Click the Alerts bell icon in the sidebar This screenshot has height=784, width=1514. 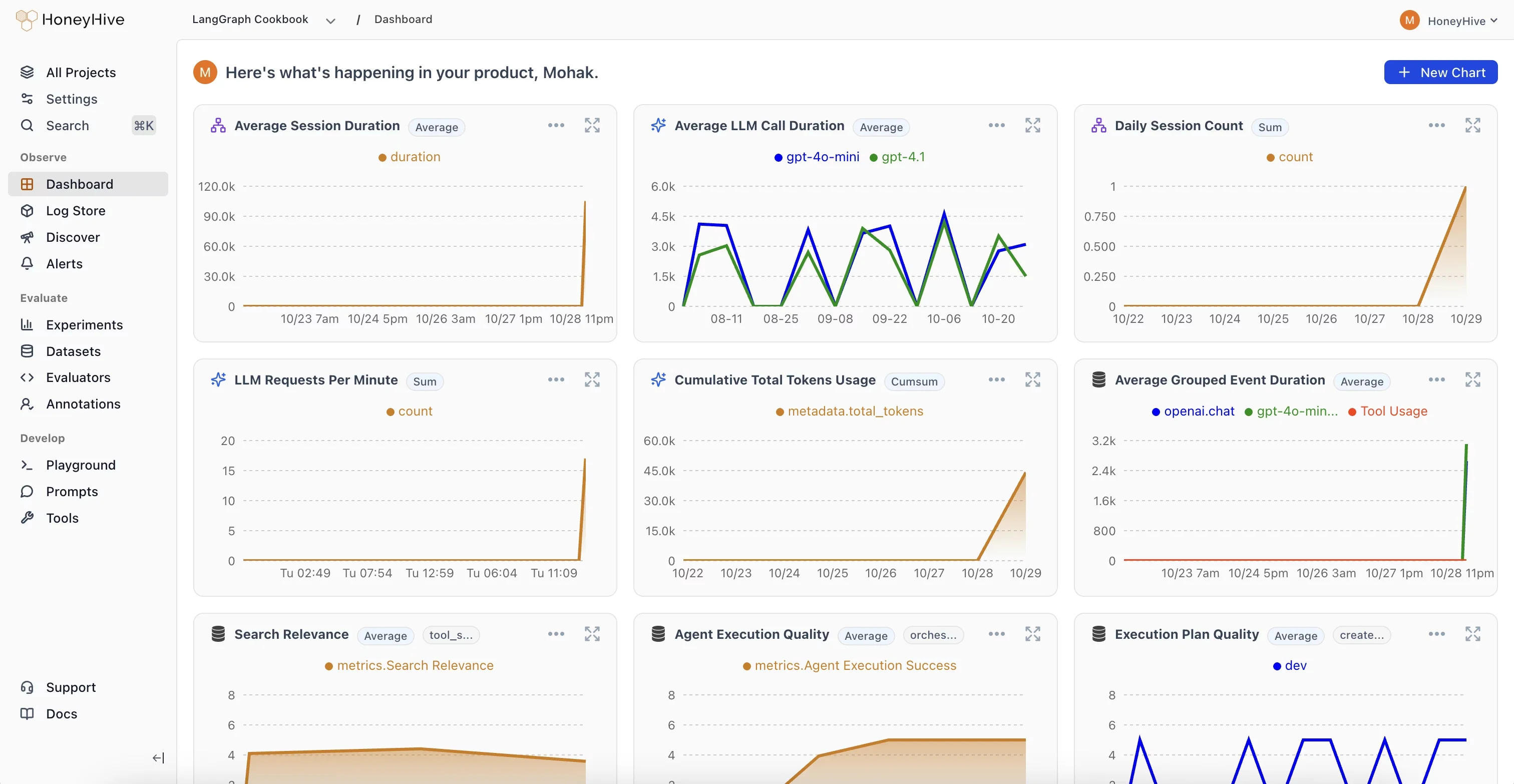(x=28, y=263)
